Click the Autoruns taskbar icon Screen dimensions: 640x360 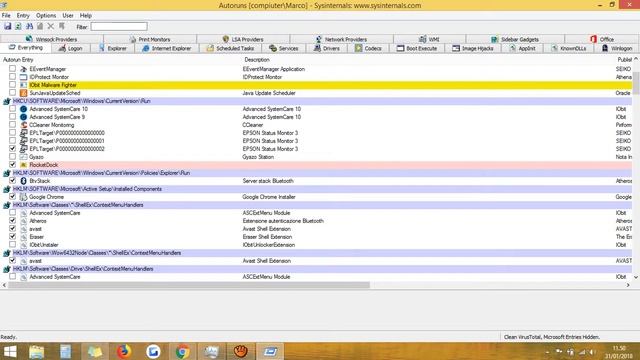click(270, 351)
